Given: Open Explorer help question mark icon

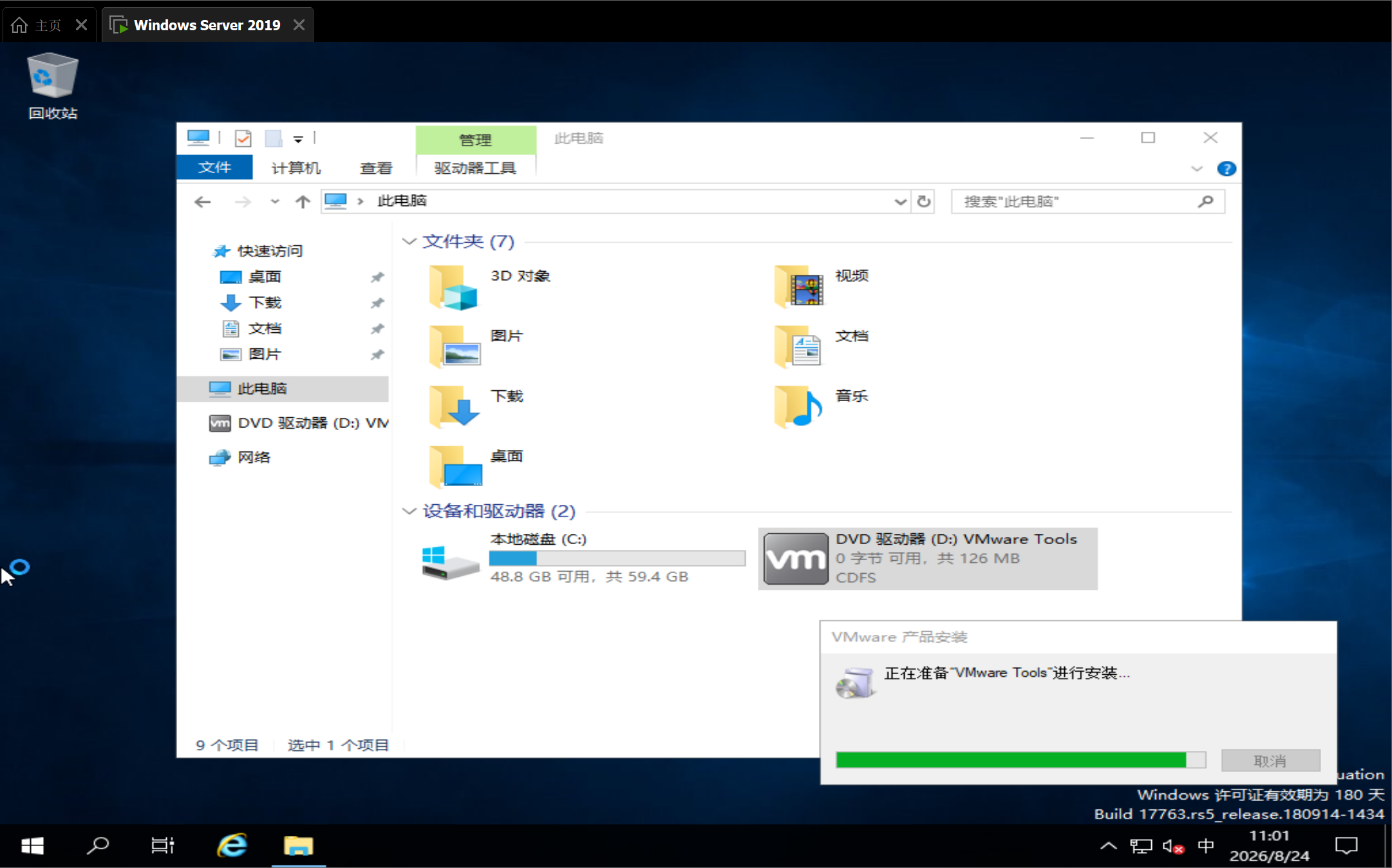Looking at the screenshot, I should (1227, 169).
